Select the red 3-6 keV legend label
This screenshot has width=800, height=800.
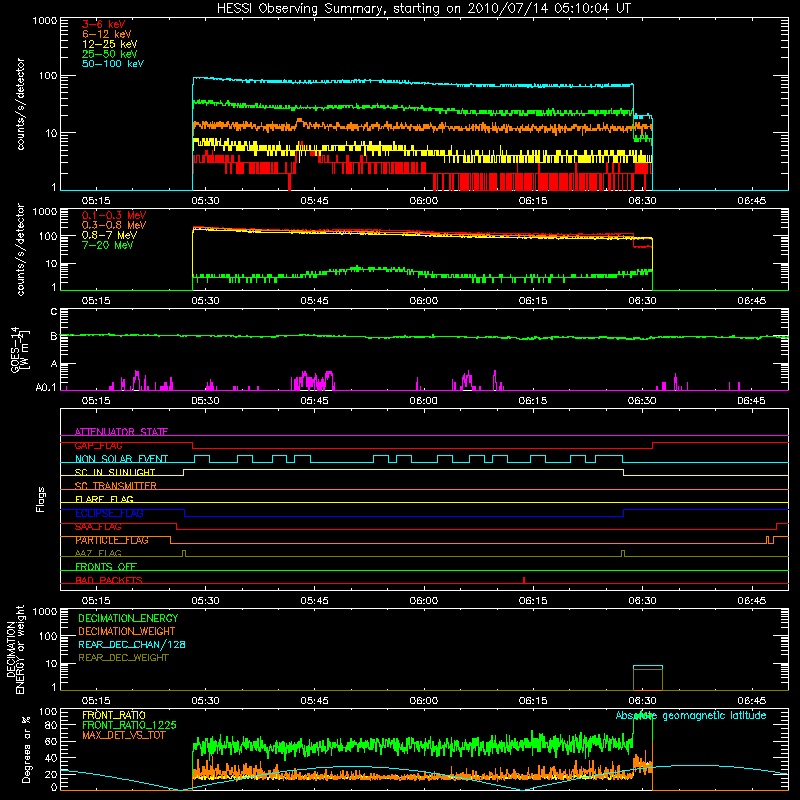pyautogui.click(x=104, y=24)
